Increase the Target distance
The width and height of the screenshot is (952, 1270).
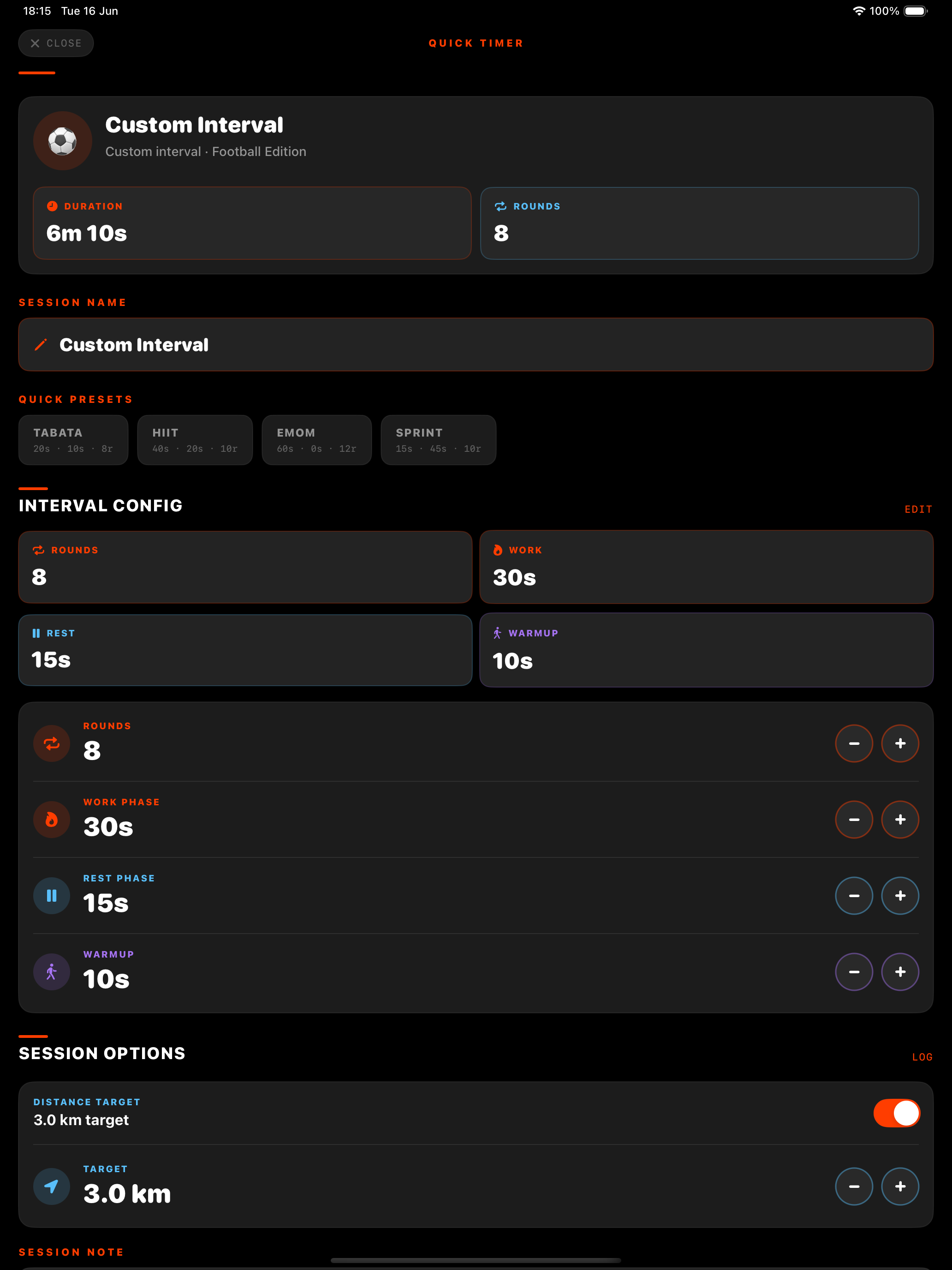900,1186
